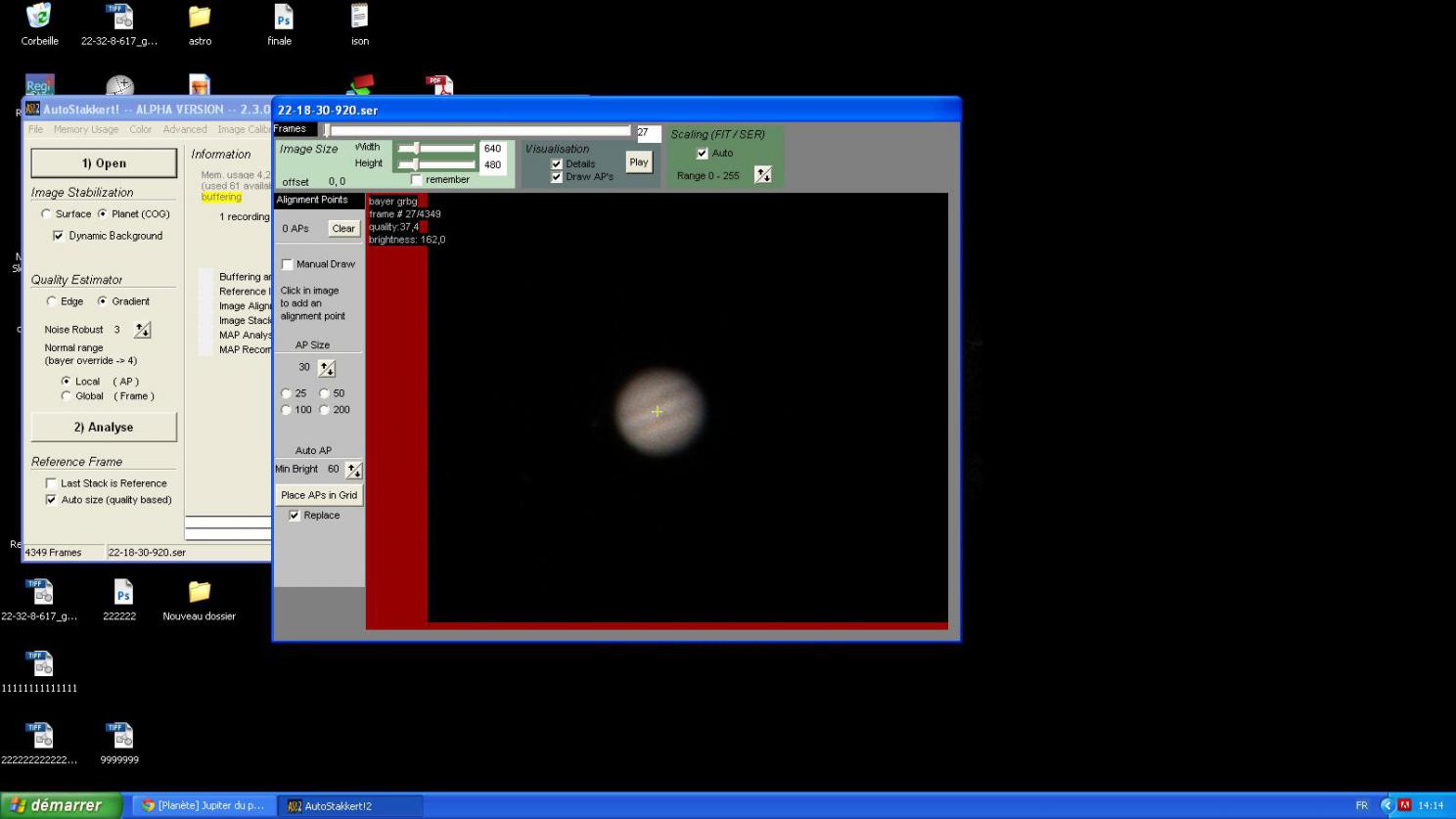This screenshot has height=819, width=1456.
Task: Clear the alignment points
Action: (x=343, y=229)
